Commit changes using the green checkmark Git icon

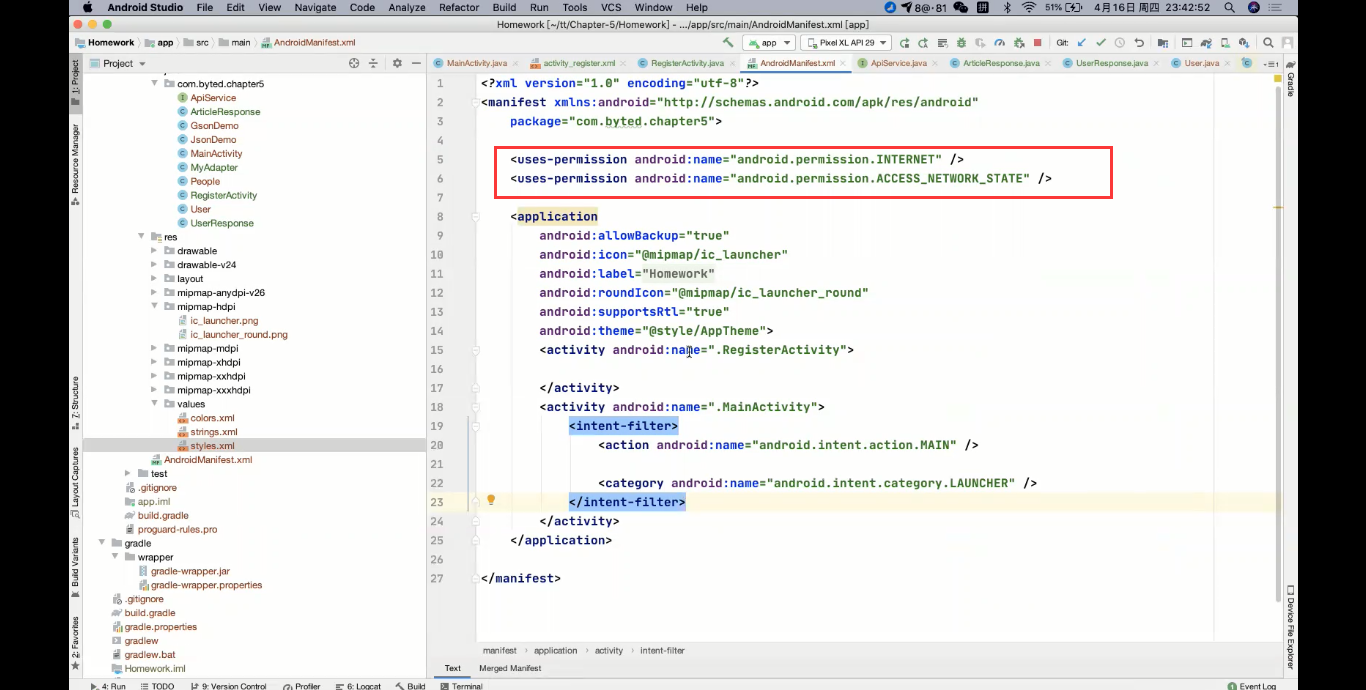tap(1103, 43)
